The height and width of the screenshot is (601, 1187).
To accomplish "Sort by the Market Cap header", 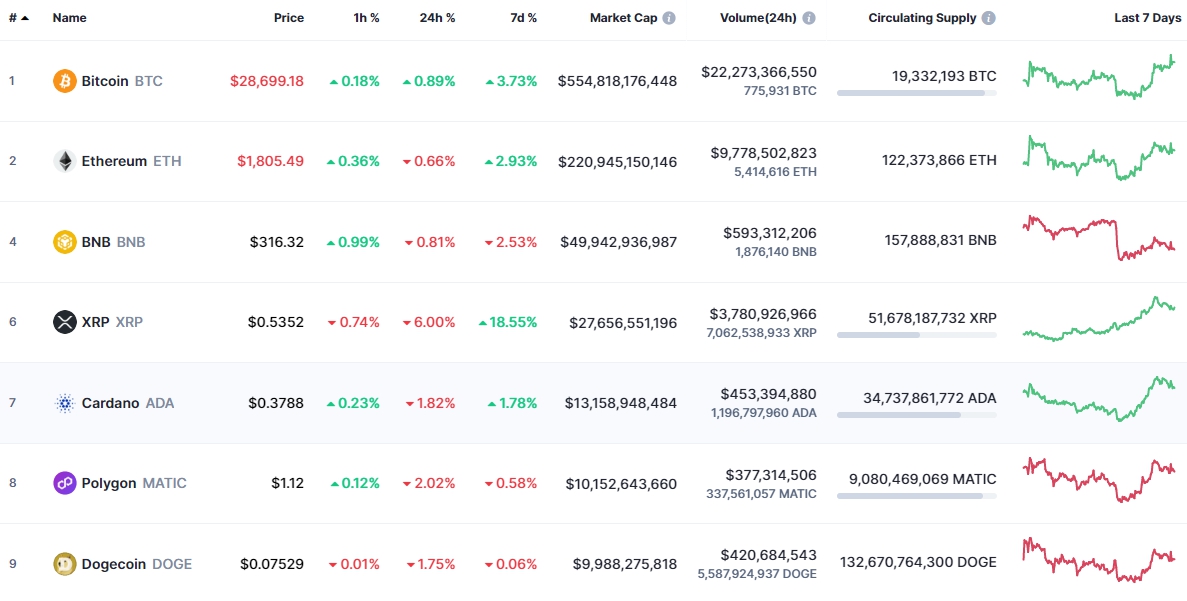I will [x=623, y=18].
